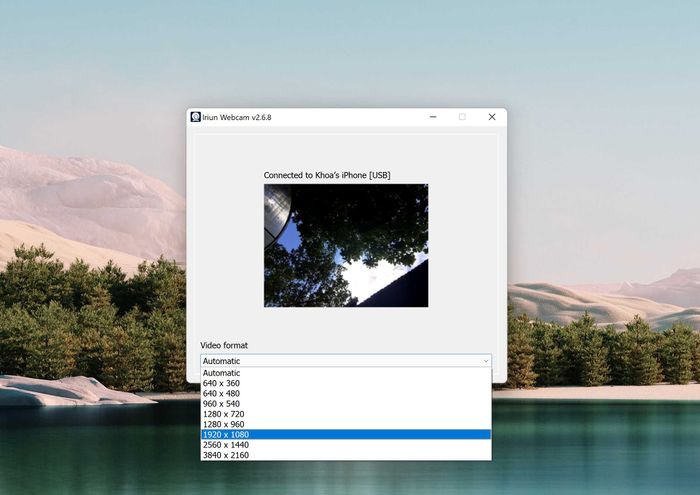Click the Video format label

(224, 345)
